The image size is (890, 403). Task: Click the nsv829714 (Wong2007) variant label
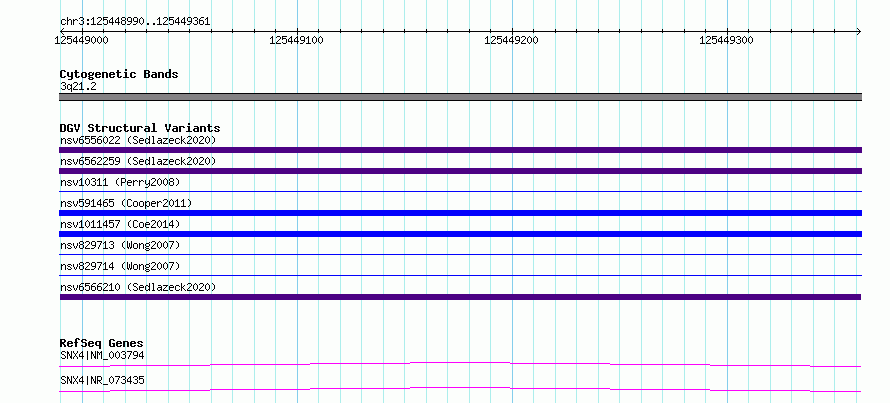click(120, 266)
